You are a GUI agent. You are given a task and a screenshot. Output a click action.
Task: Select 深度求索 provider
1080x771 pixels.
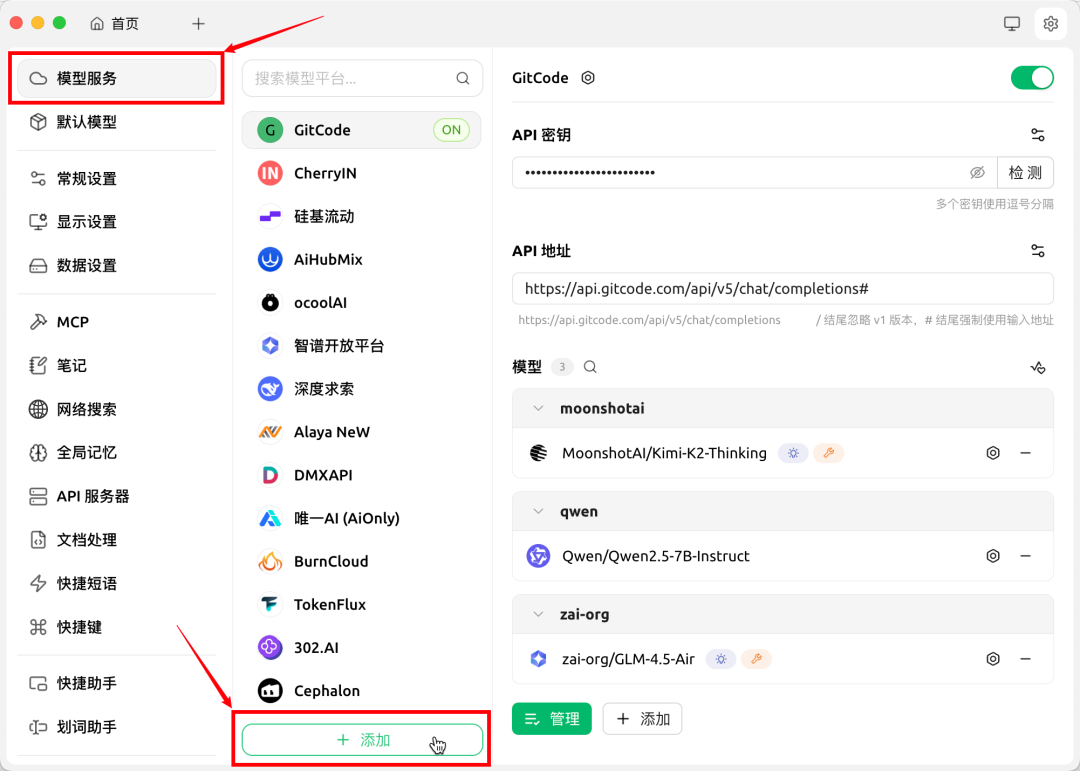pos(362,389)
